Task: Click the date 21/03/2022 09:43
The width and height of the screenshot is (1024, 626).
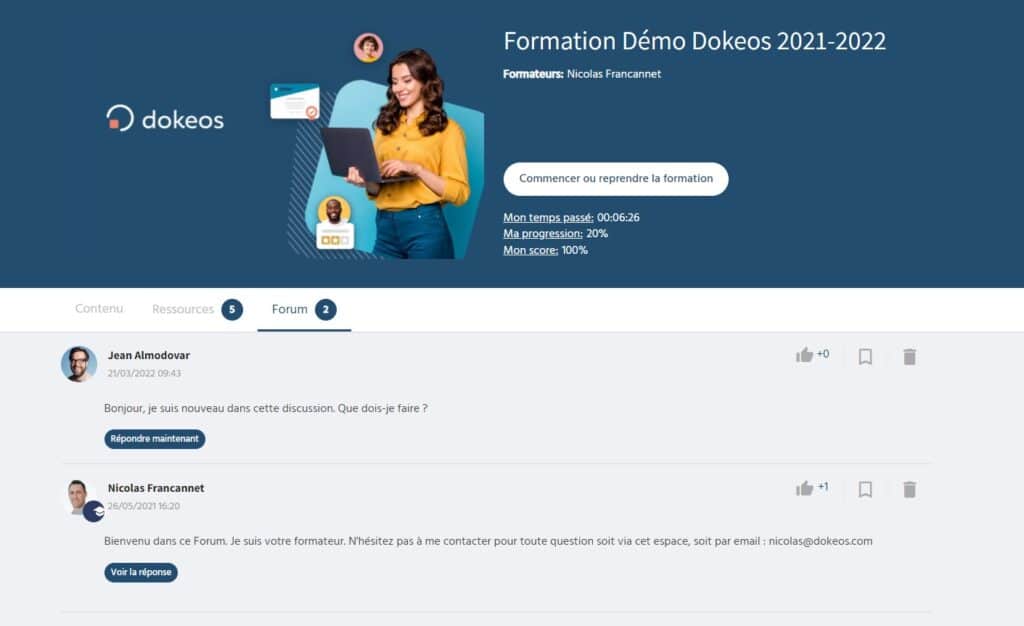Action: point(144,373)
